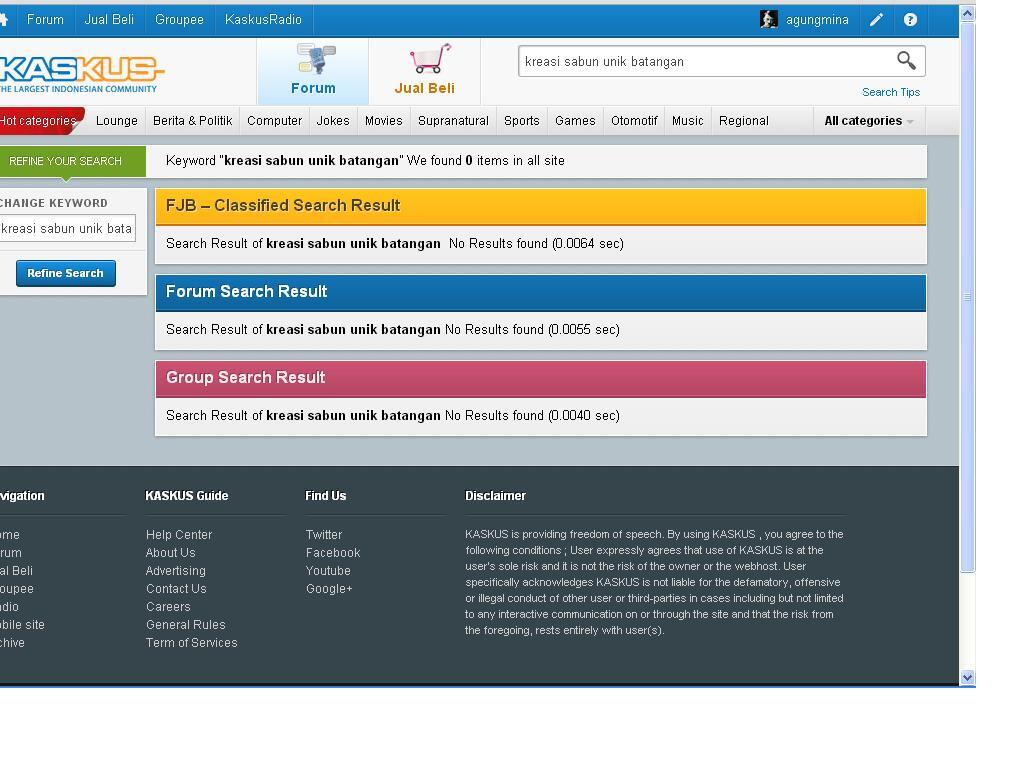Click the home icon in top bar

[x=3, y=20]
